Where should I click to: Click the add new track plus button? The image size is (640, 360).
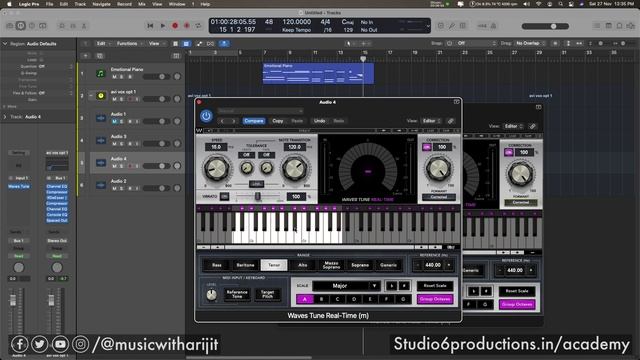pos(86,56)
